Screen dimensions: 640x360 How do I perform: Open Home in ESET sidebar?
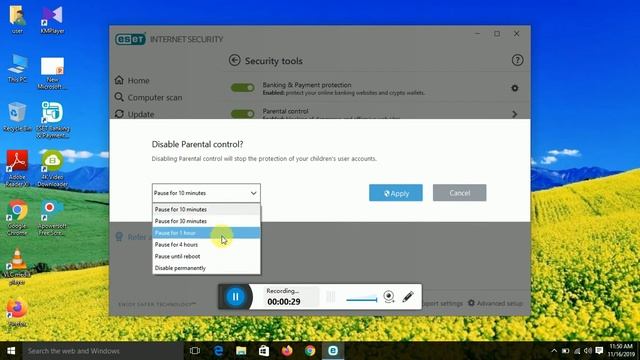tap(132, 80)
